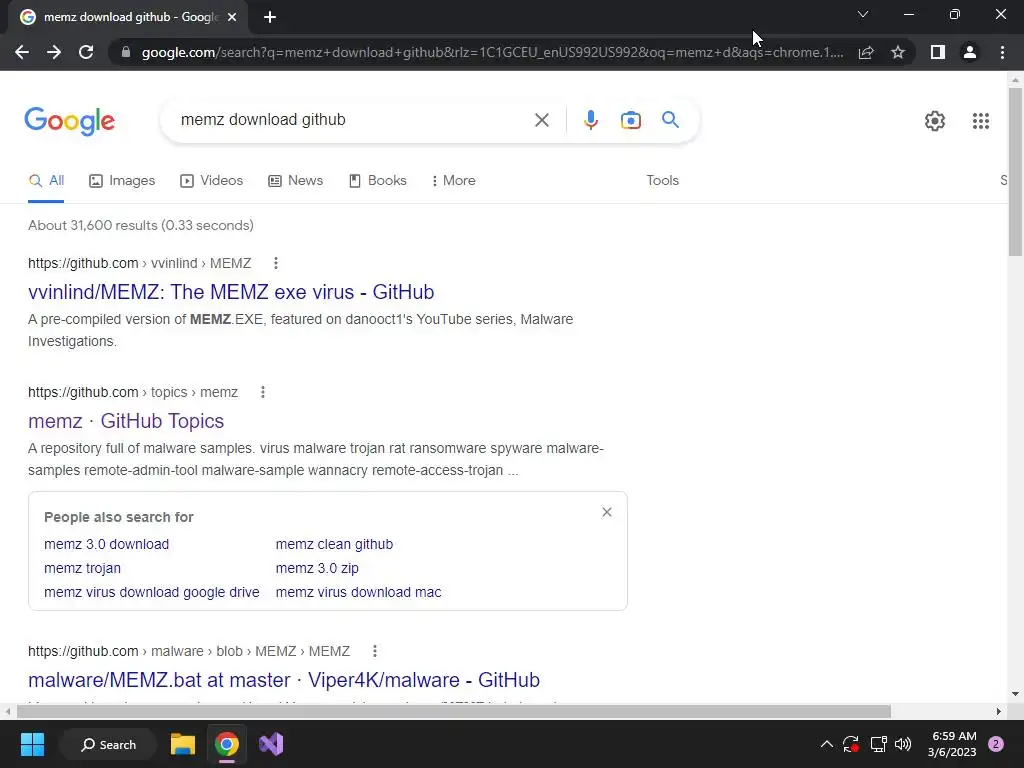Click the vertical scrollbar thumb
The height and width of the screenshot is (768, 1024).
(1015, 171)
